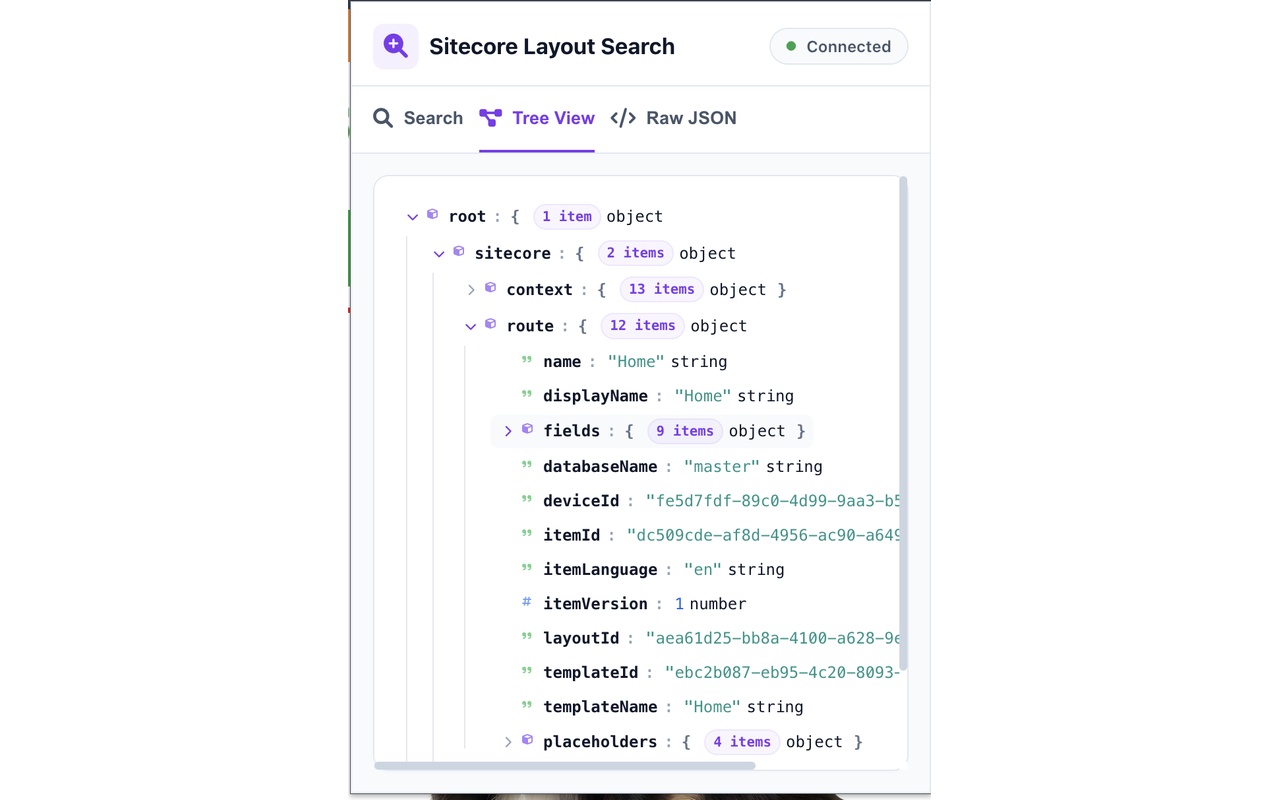Click the Tree View tab hierarchy icon
The height and width of the screenshot is (800, 1280).
pyautogui.click(x=490, y=118)
